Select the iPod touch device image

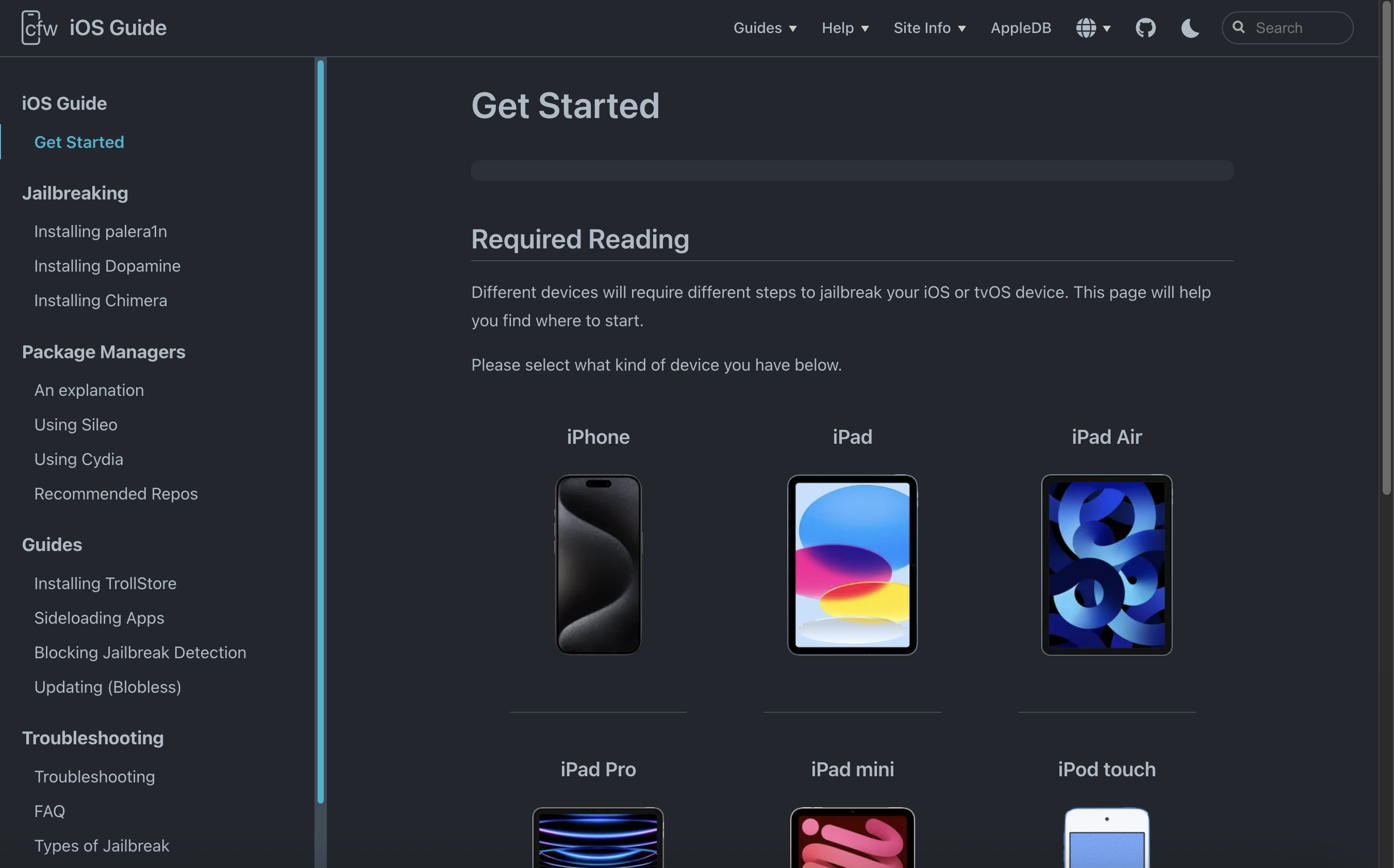[1106, 838]
